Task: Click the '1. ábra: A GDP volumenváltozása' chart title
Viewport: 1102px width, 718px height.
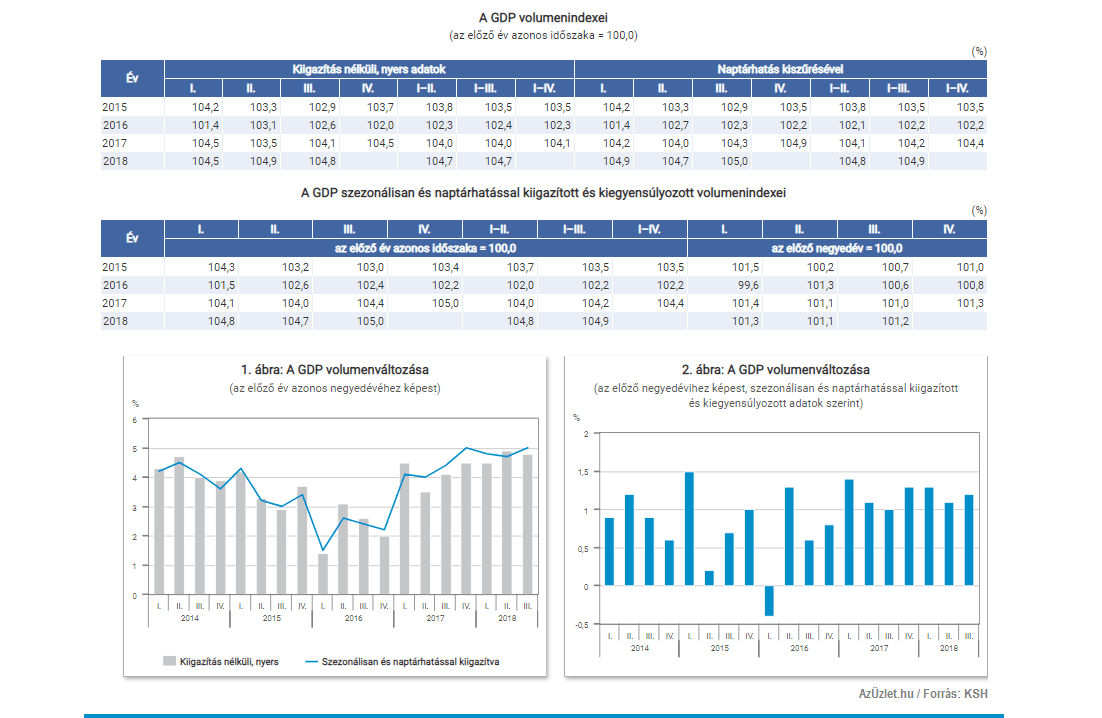Action: click(x=334, y=370)
